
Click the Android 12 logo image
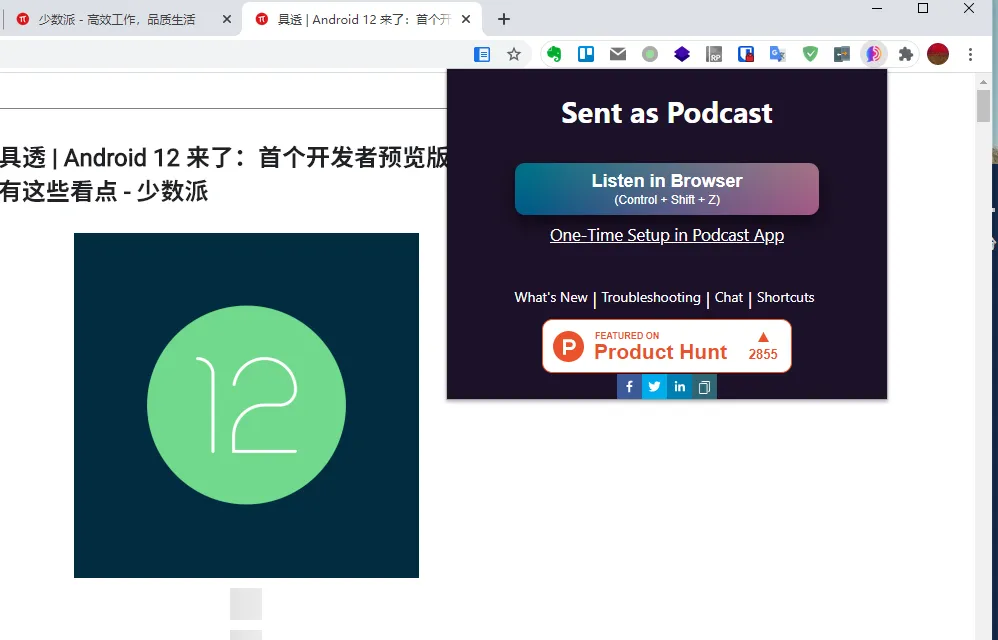(x=246, y=405)
